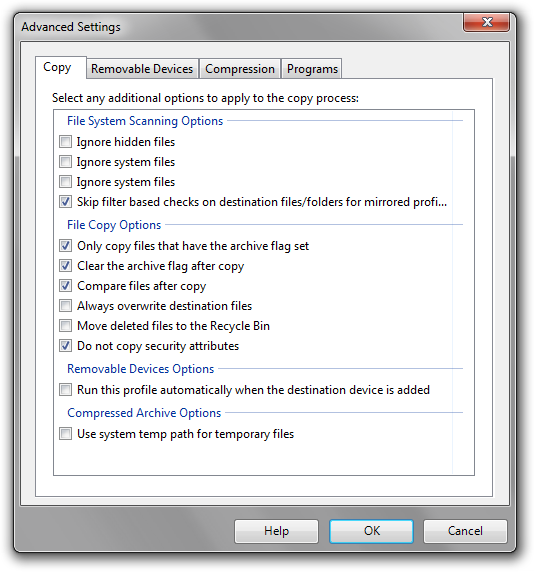
Task: Open the Compression tab
Action: coord(240,69)
